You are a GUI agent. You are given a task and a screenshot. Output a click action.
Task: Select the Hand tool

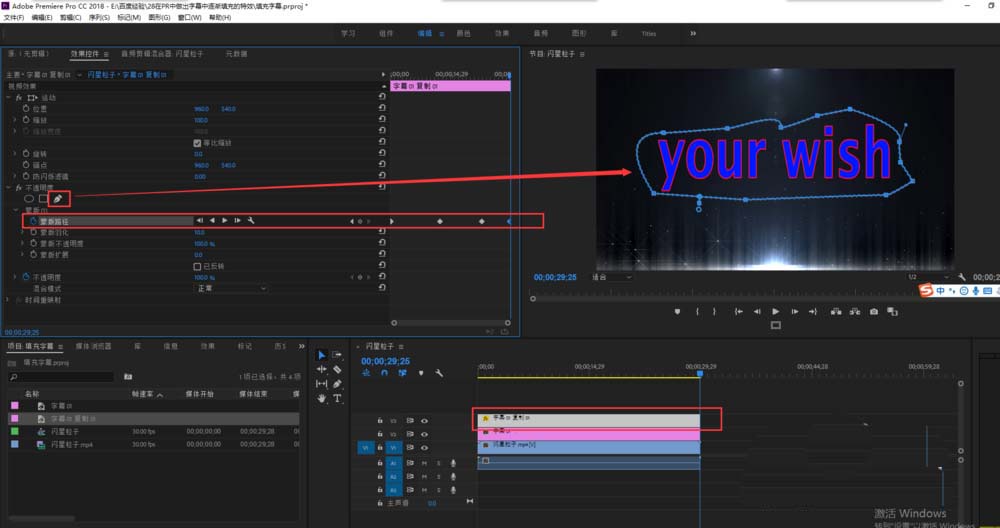click(321, 399)
